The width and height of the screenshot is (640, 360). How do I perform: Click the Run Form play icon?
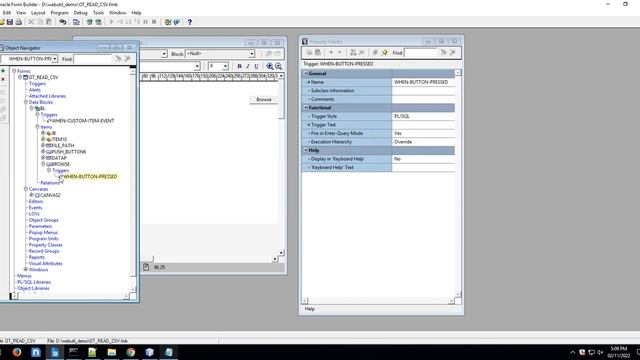pos(111,22)
